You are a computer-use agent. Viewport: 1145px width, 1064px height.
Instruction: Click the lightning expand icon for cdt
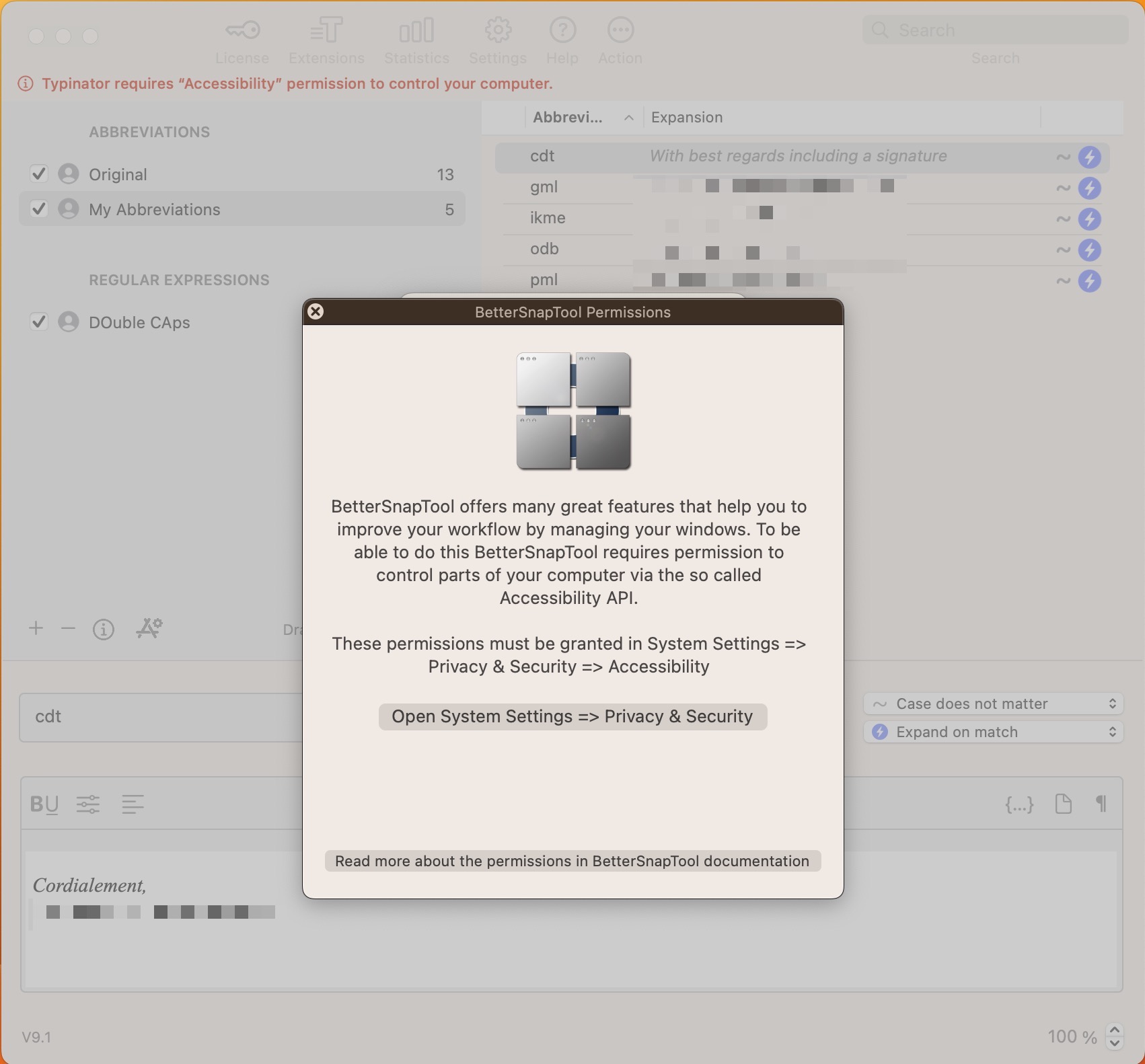pos(1090,157)
